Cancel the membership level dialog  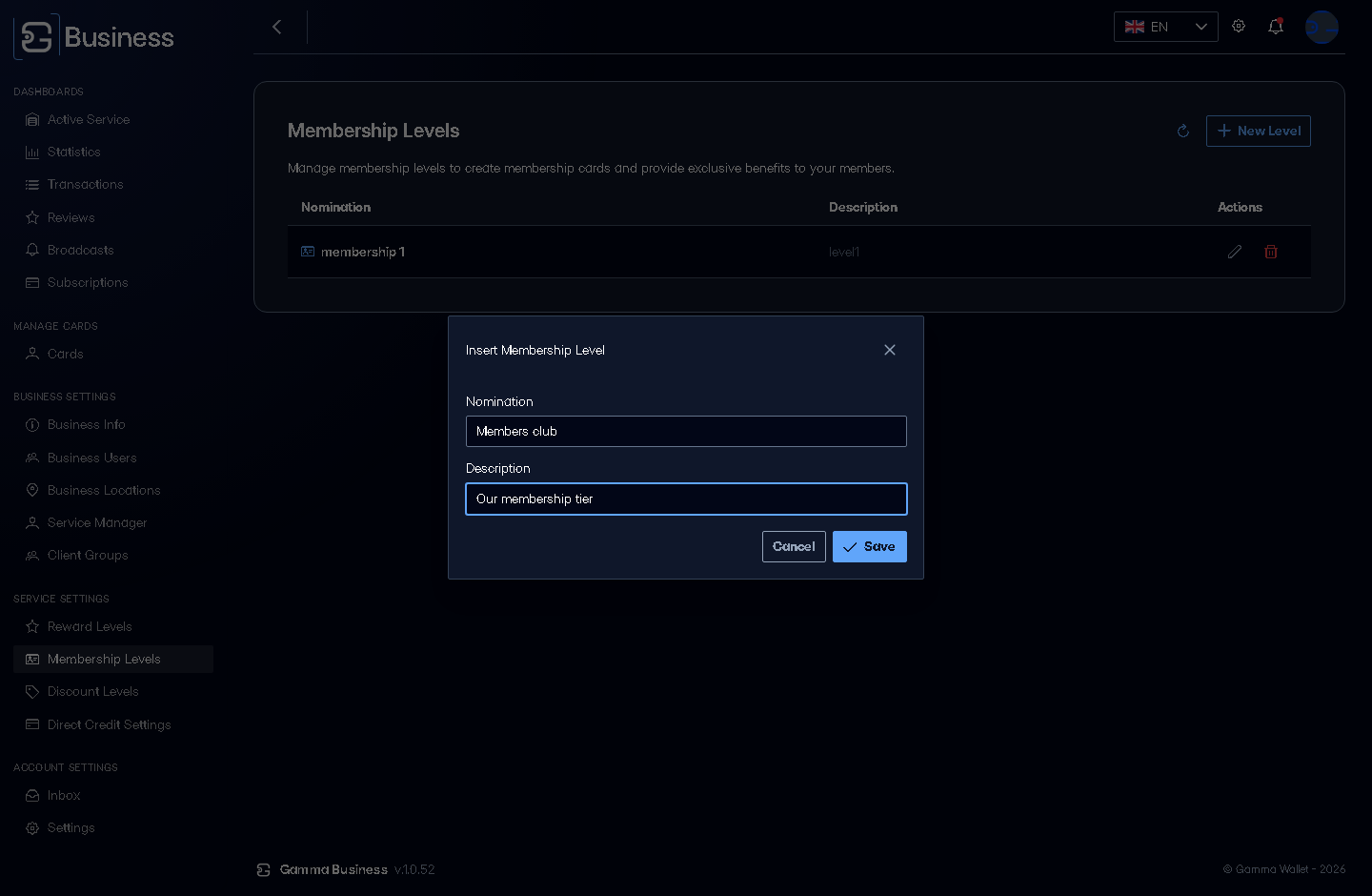[x=794, y=546]
